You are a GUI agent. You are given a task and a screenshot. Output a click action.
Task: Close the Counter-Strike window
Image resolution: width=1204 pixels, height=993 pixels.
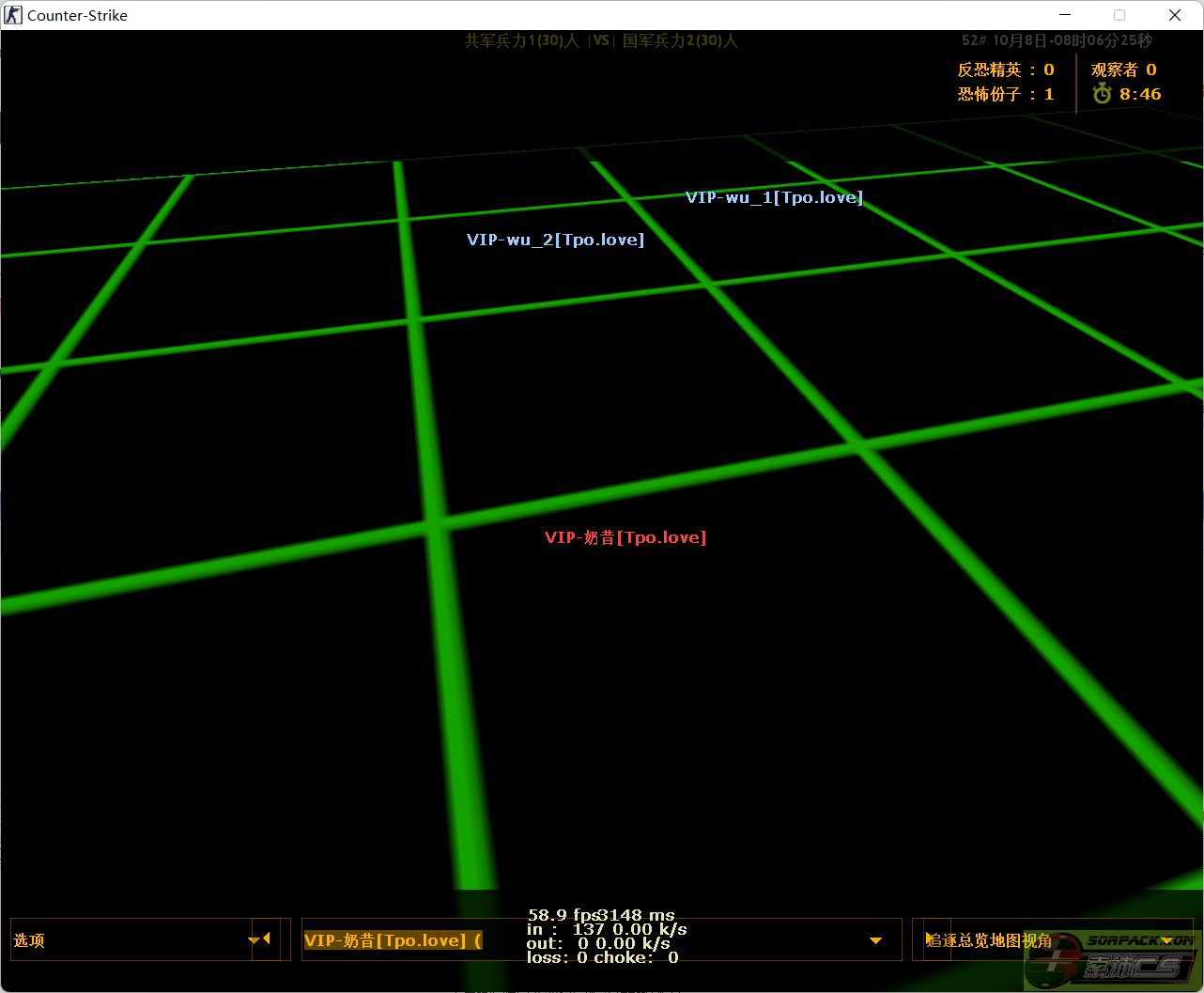click(1175, 15)
